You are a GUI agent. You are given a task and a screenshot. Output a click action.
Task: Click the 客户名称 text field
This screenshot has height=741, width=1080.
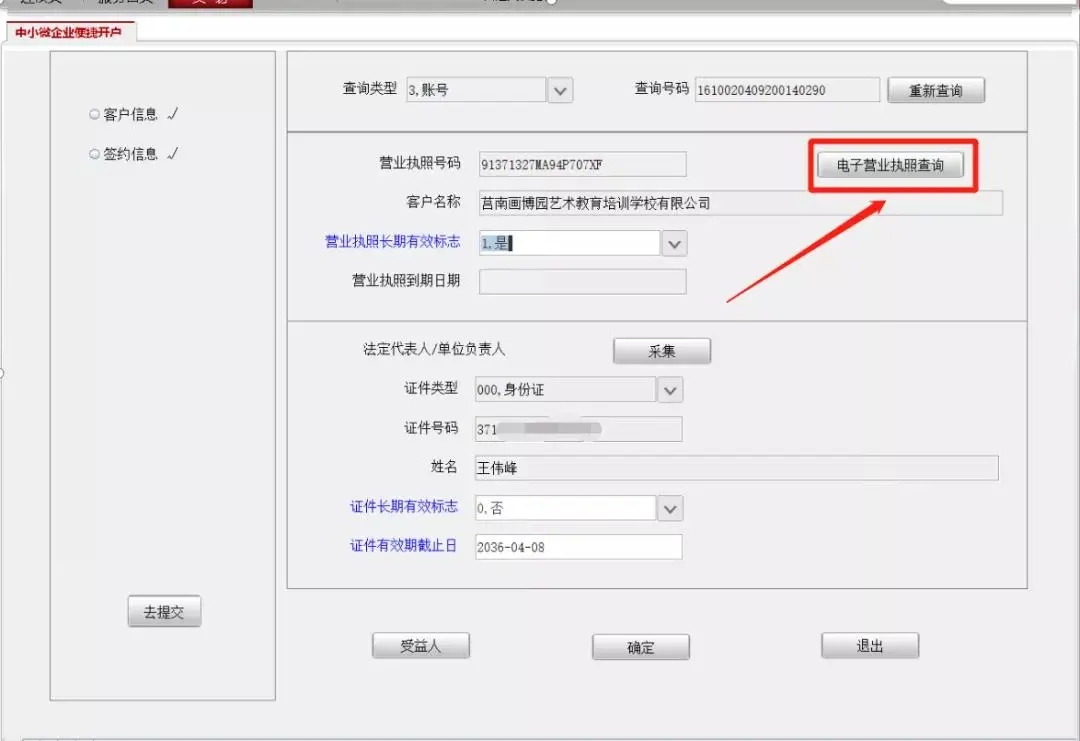pos(740,203)
